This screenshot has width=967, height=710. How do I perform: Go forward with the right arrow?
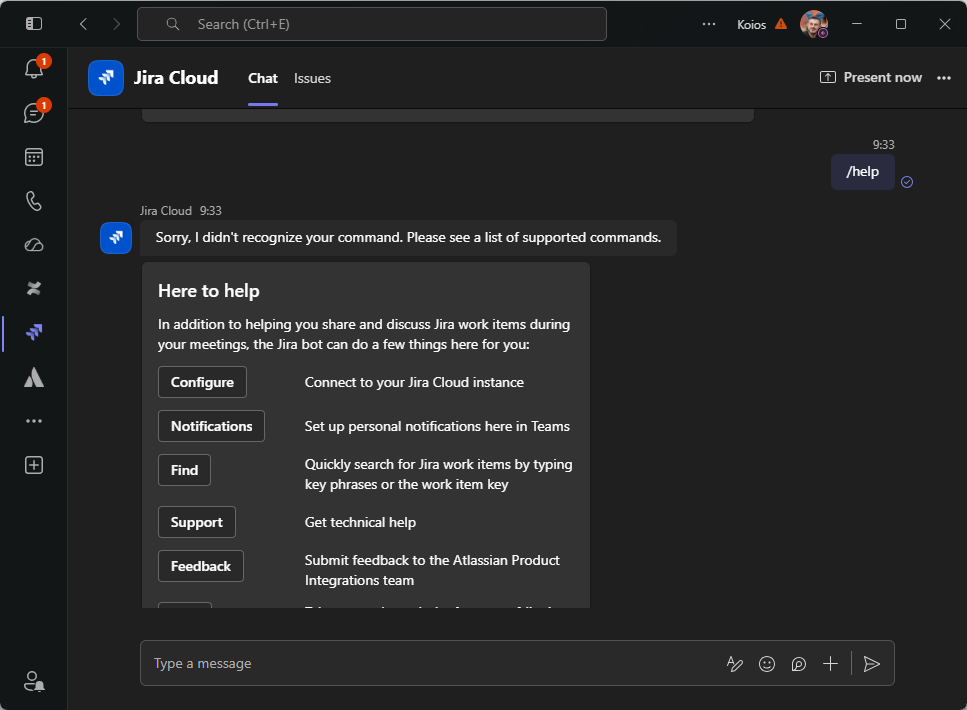[117, 24]
